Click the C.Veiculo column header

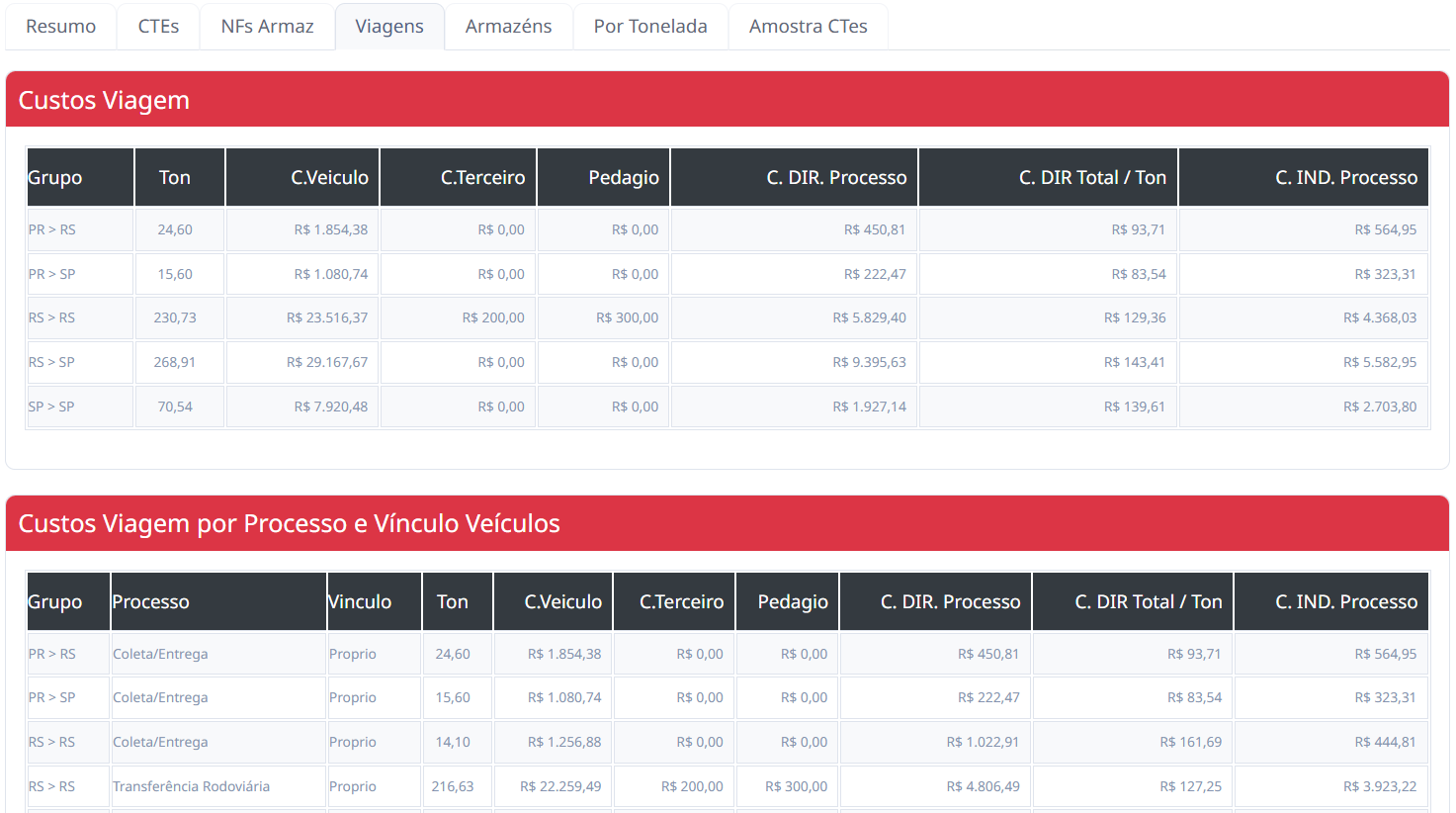[x=329, y=177]
